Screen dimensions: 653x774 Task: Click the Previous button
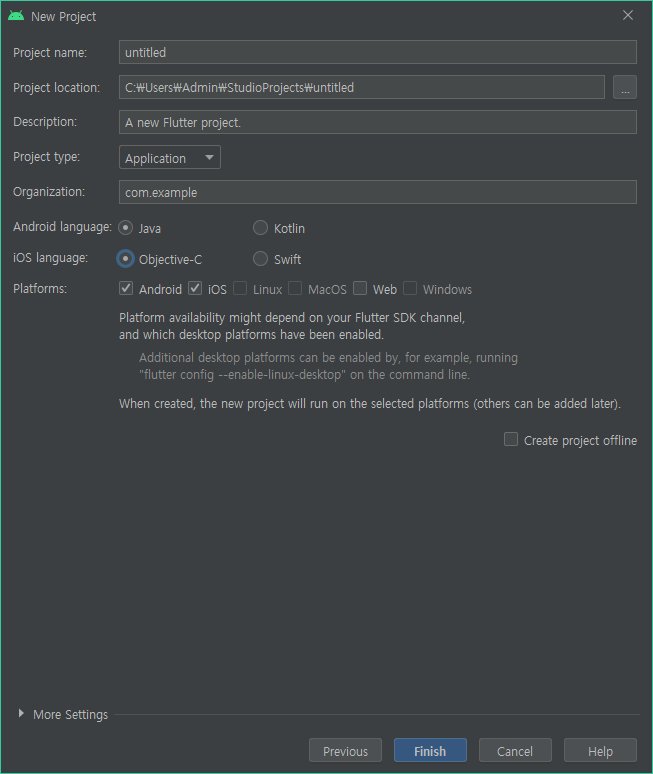pyautogui.click(x=346, y=751)
